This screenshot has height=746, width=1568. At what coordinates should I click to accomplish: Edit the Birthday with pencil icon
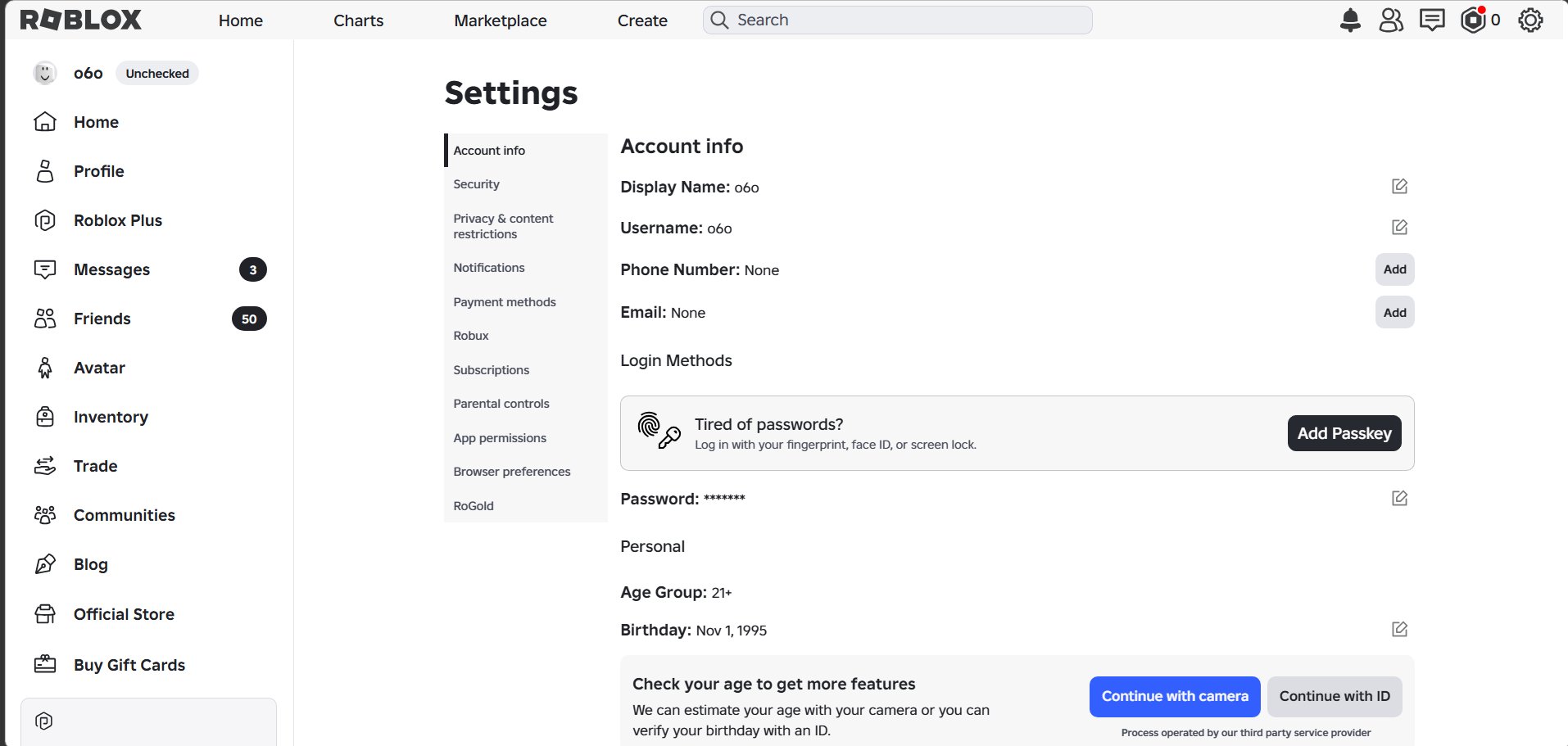coord(1399,629)
